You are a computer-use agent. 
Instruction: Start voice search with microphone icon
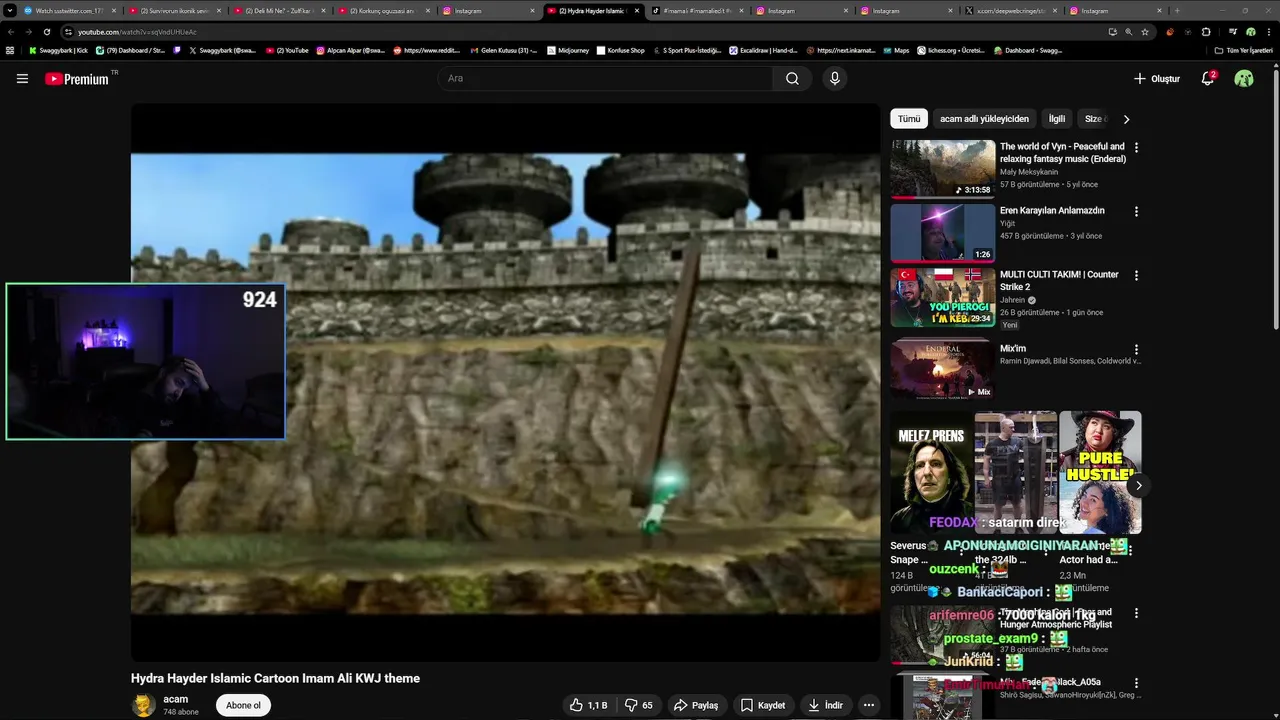(x=835, y=78)
